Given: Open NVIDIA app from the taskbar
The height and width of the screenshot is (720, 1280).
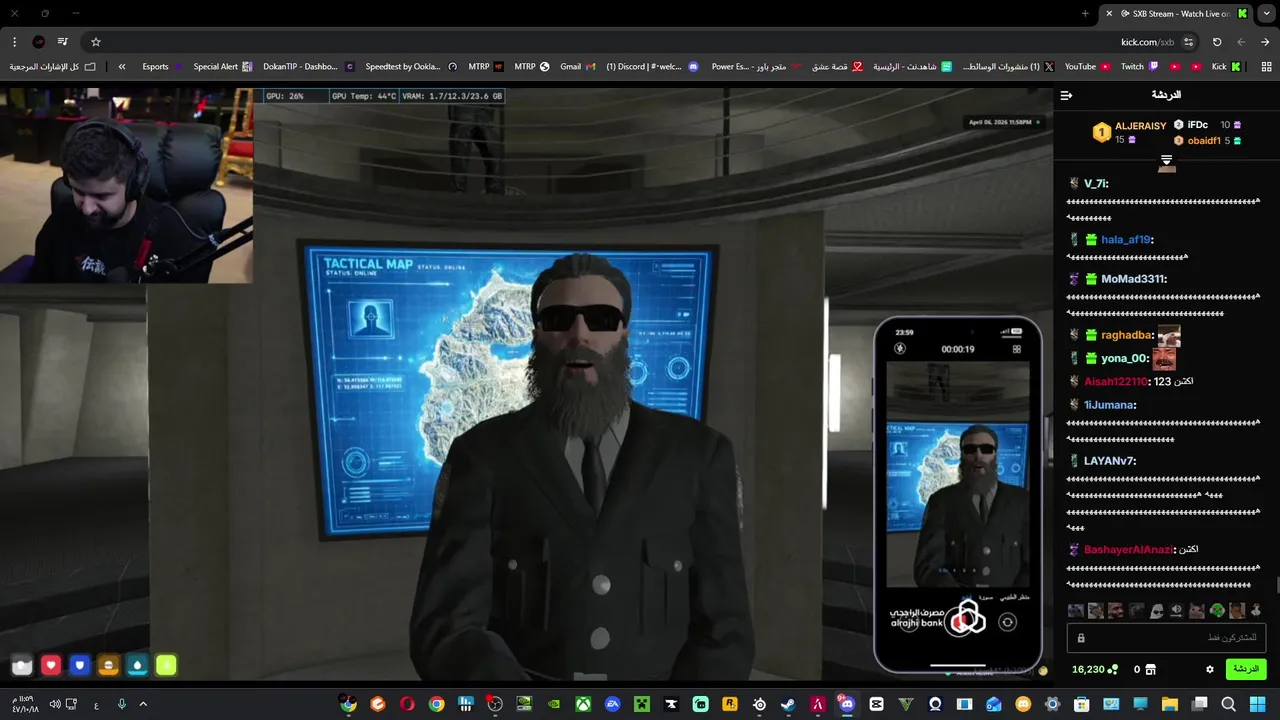Looking at the screenshot, I should click(x=554, y=704).
